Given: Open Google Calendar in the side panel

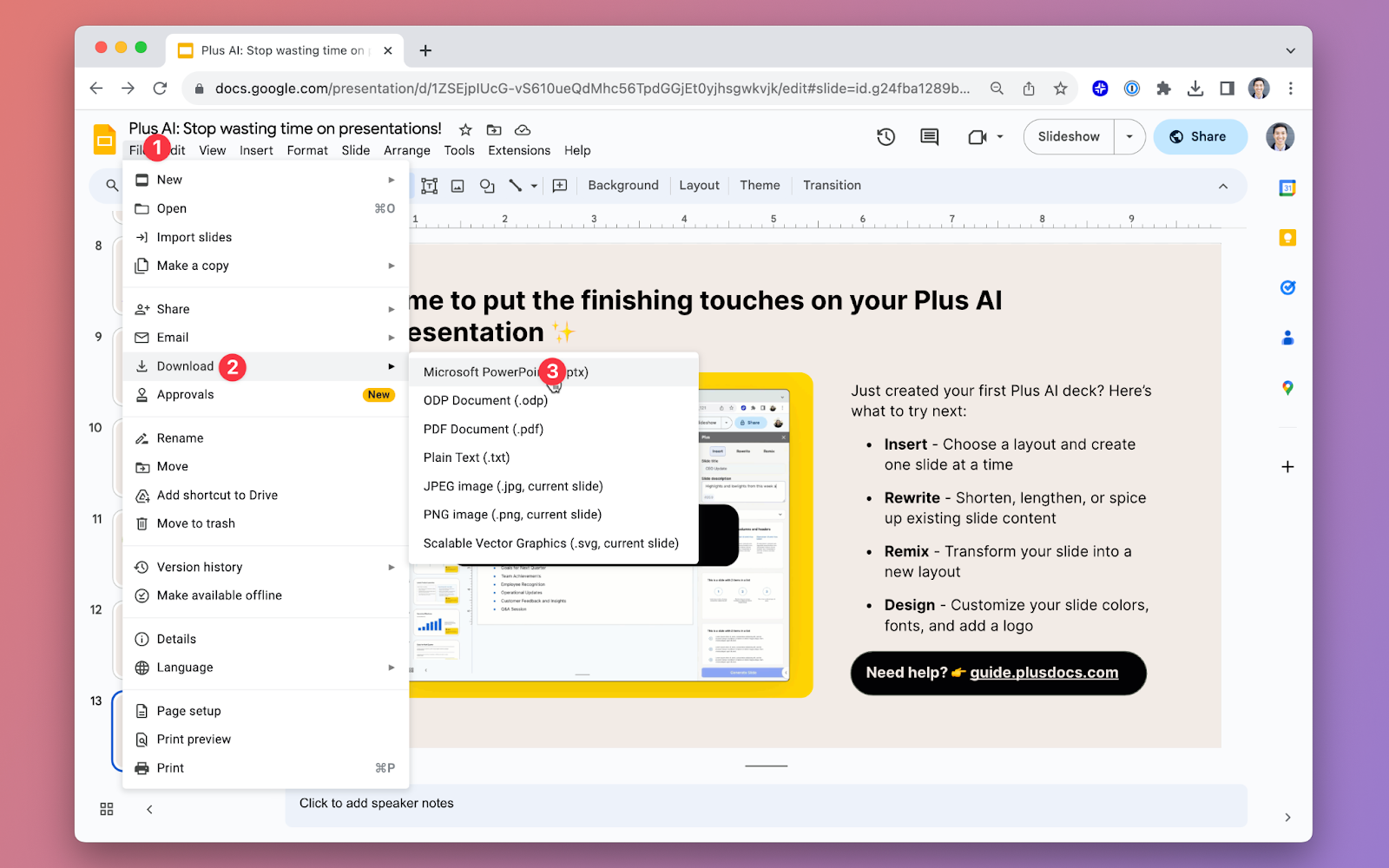Looking at the screenshot, I should pos(1287,187).
